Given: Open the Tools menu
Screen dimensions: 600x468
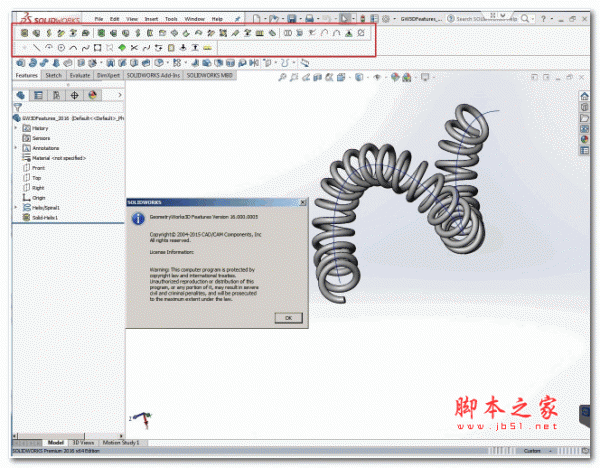Looking at the screenshot, I should [171, 19].
